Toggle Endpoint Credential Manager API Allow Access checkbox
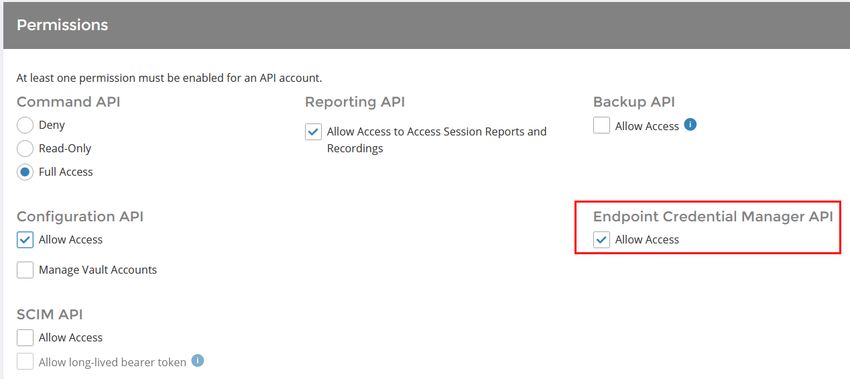 (601, 239)
